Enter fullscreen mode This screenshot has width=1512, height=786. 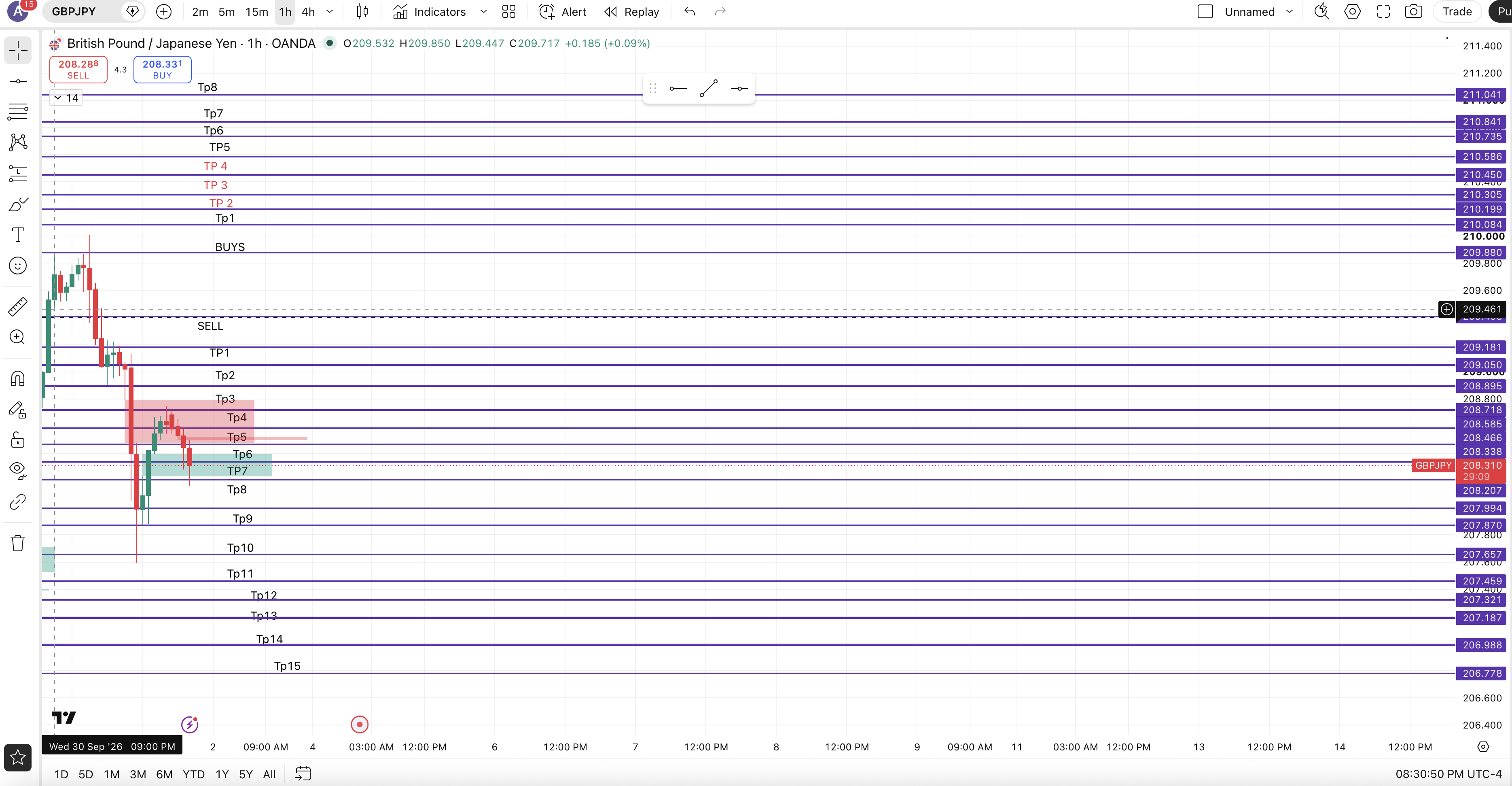1383,12
